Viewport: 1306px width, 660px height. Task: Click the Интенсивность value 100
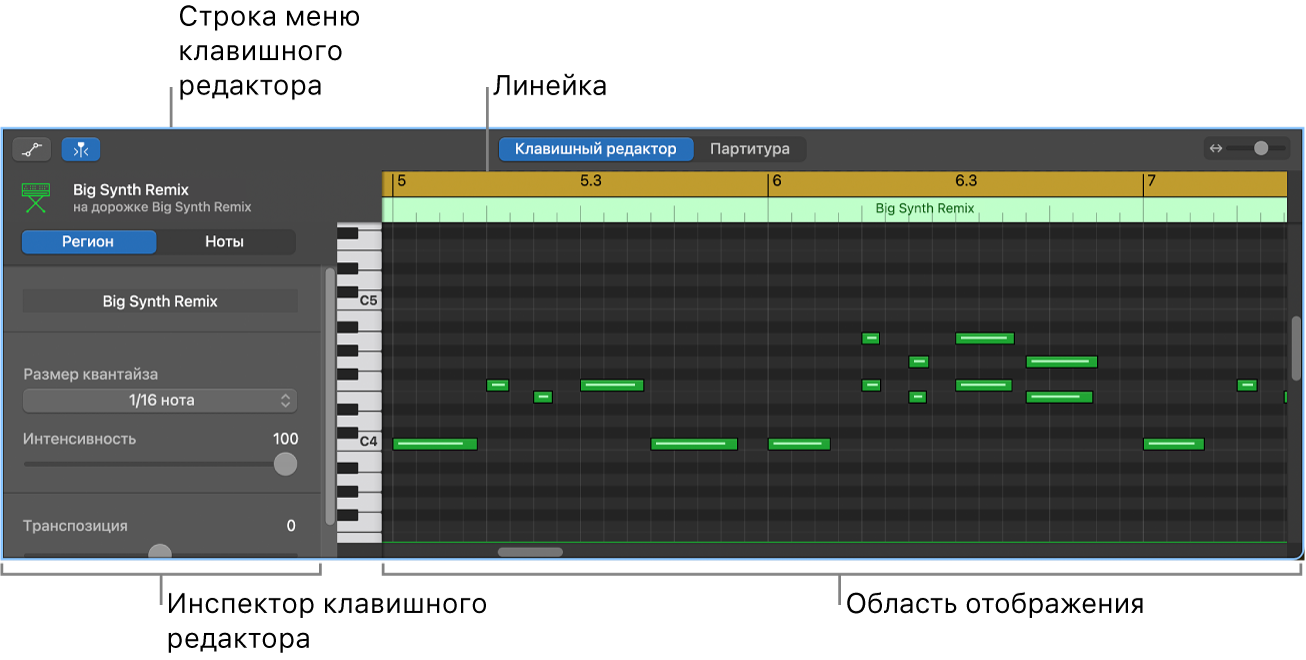point(285,439)
